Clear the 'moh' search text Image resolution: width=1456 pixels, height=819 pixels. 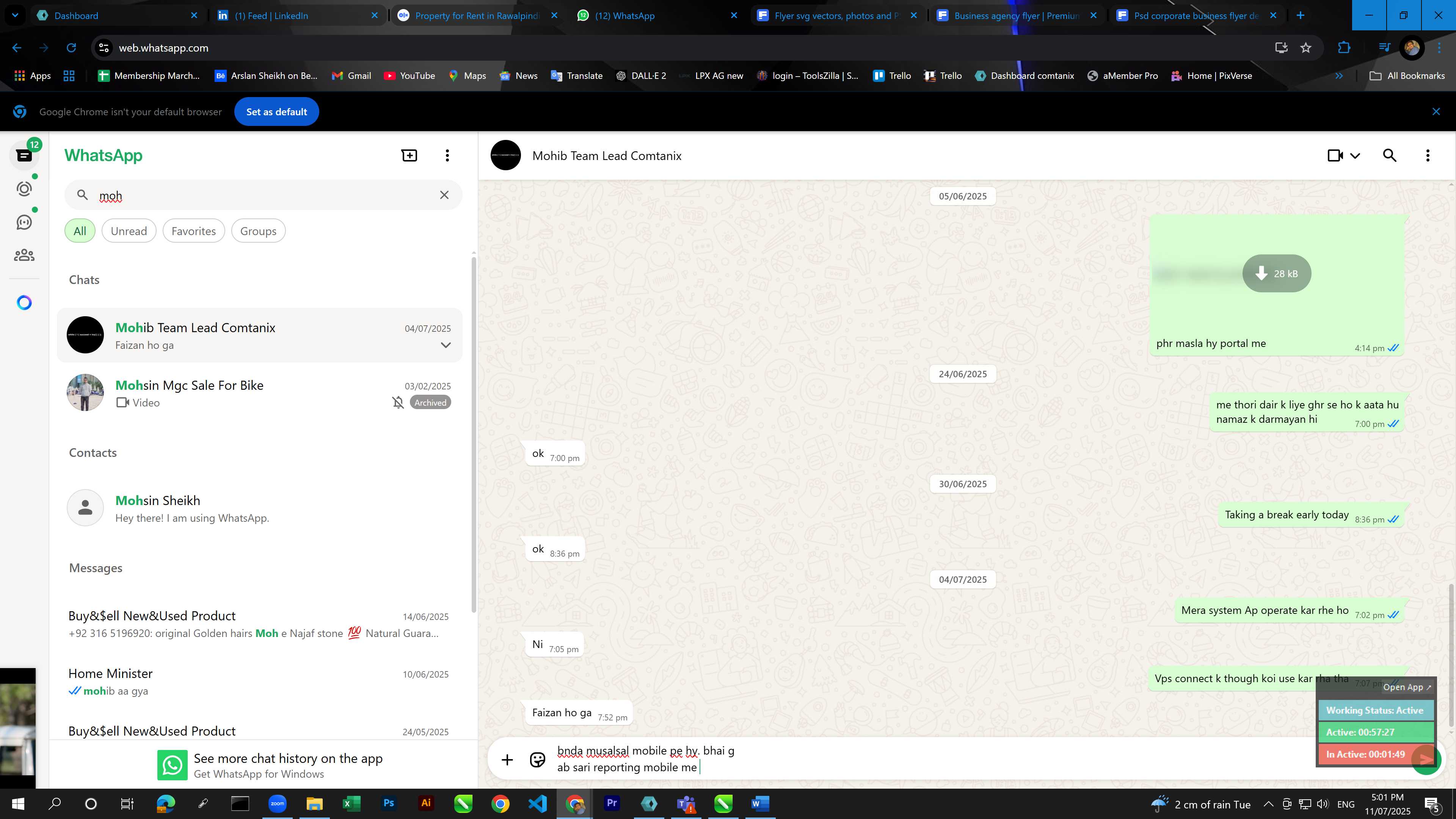click(444, 195)
